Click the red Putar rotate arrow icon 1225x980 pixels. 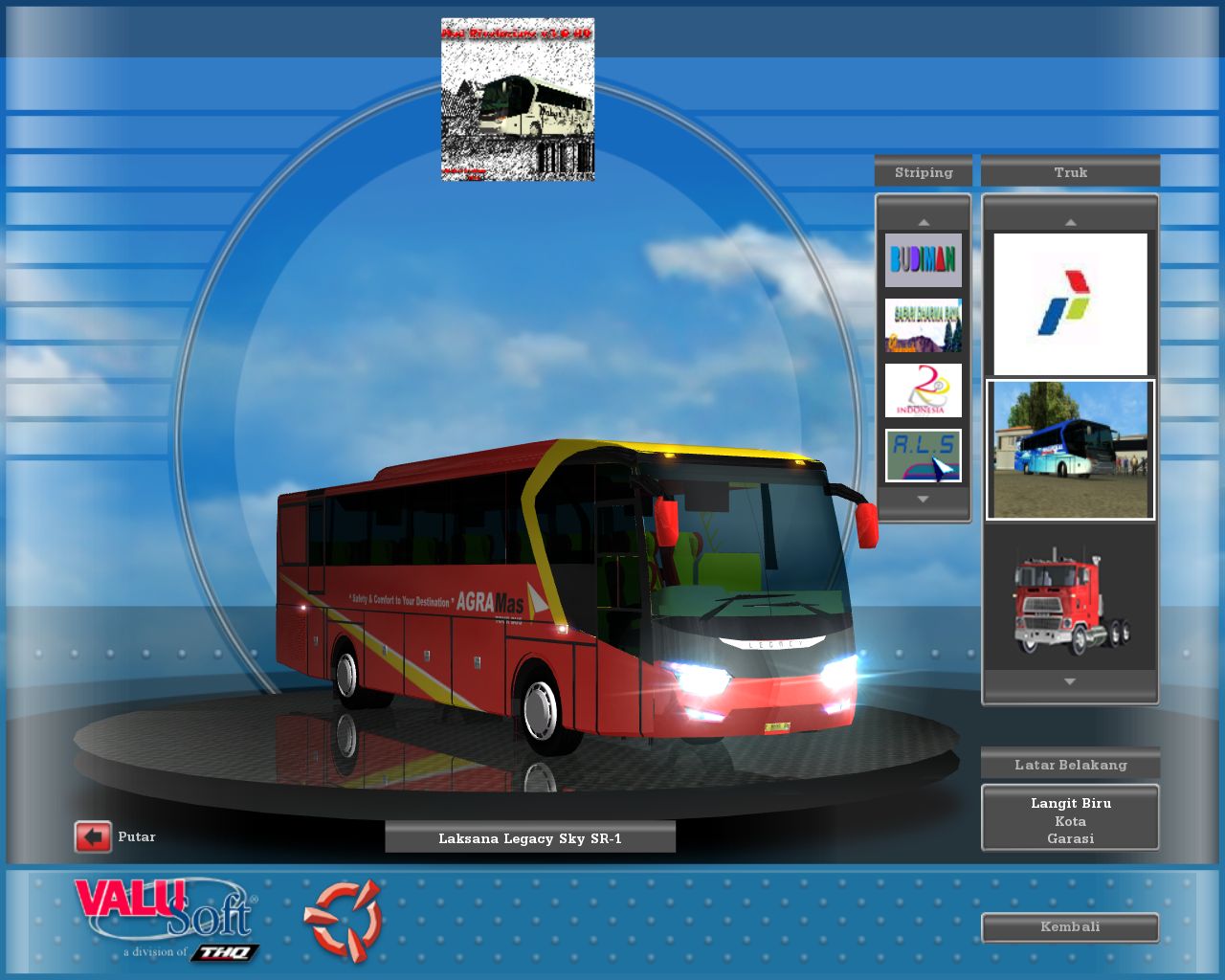pyautogui.click(x=93, y=837)
